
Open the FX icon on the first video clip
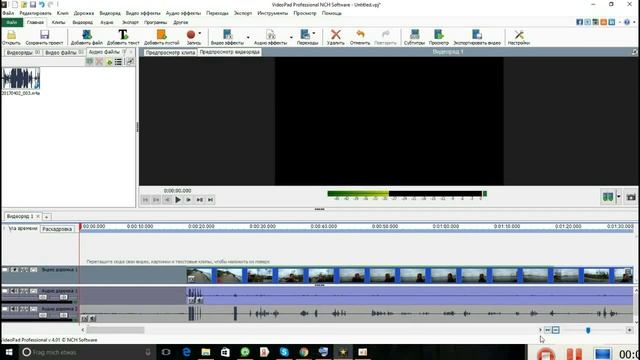[191, 278]
